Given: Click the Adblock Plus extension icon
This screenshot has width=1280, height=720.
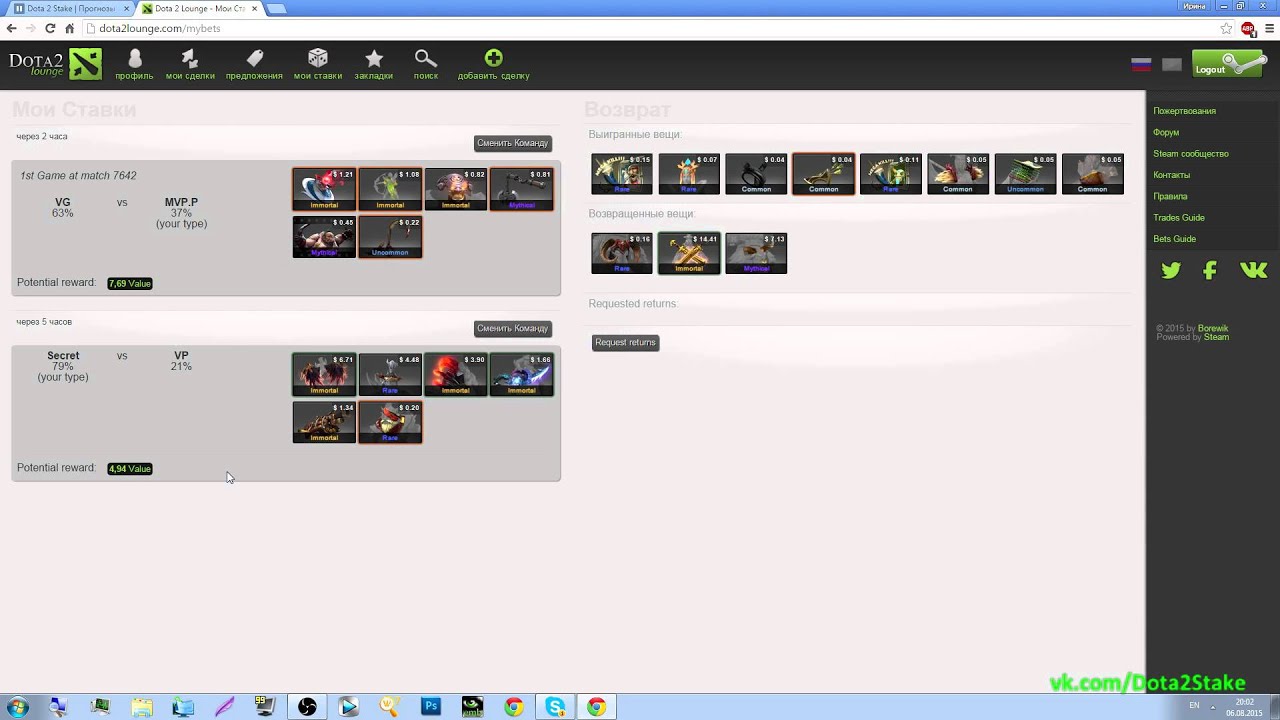Looking at the screenshot, I should (x=1248, y=29).
